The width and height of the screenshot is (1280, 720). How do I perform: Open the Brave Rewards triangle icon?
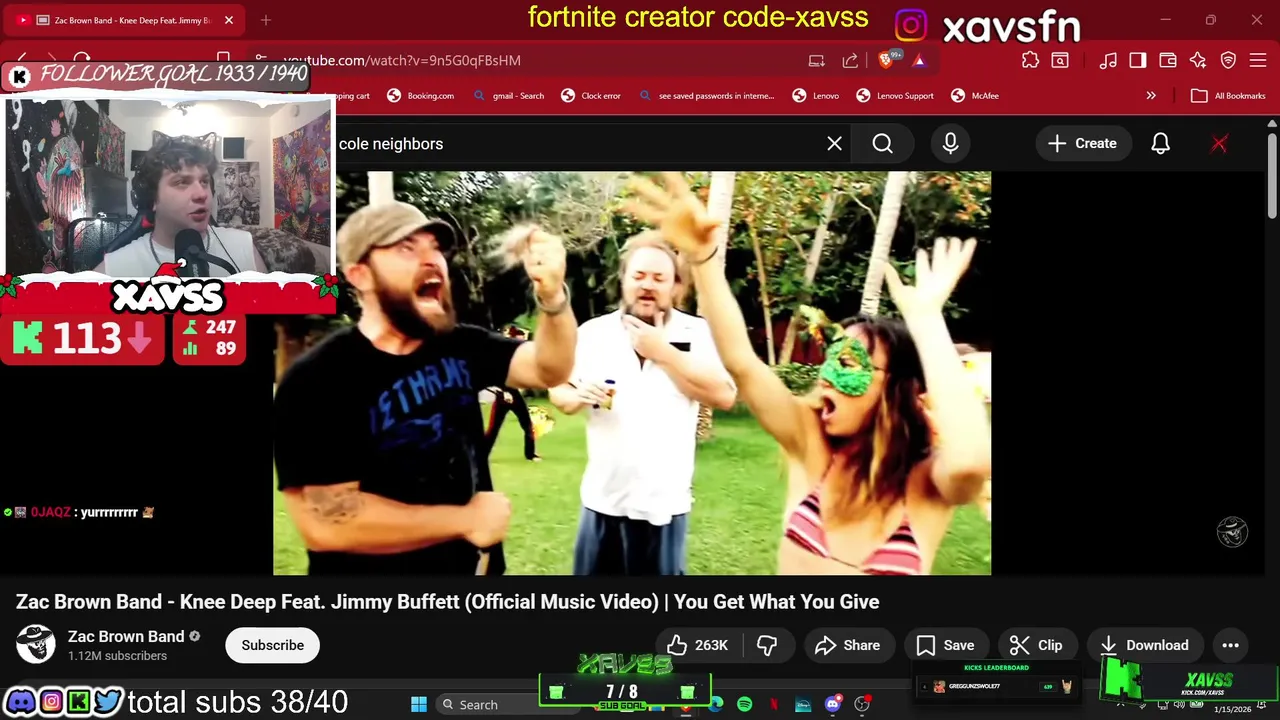click(x=919, y=60)
